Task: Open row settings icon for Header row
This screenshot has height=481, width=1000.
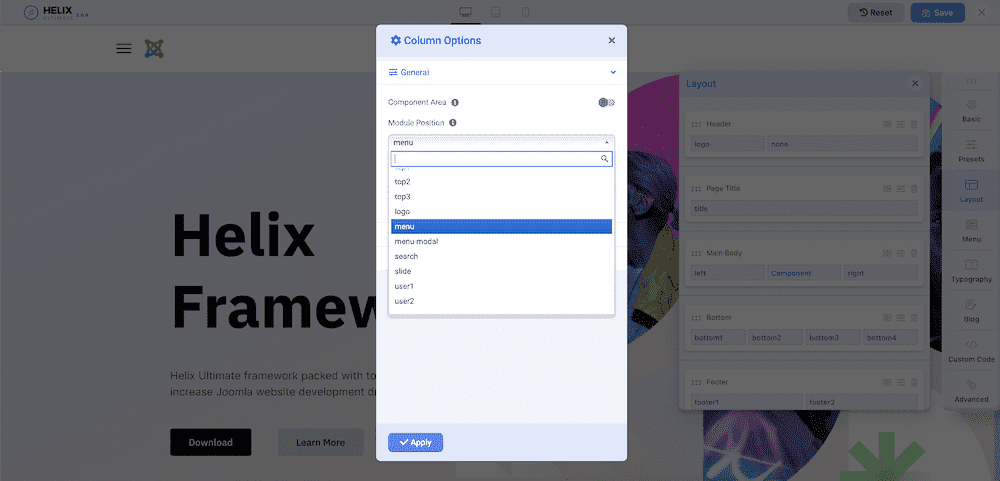Action: pos(901,124)
